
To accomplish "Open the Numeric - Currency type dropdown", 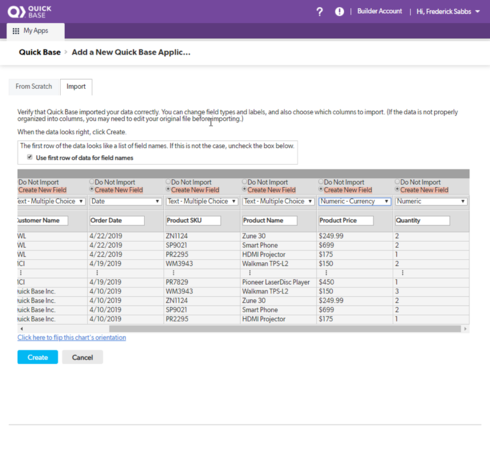I will tap(355, 201).
